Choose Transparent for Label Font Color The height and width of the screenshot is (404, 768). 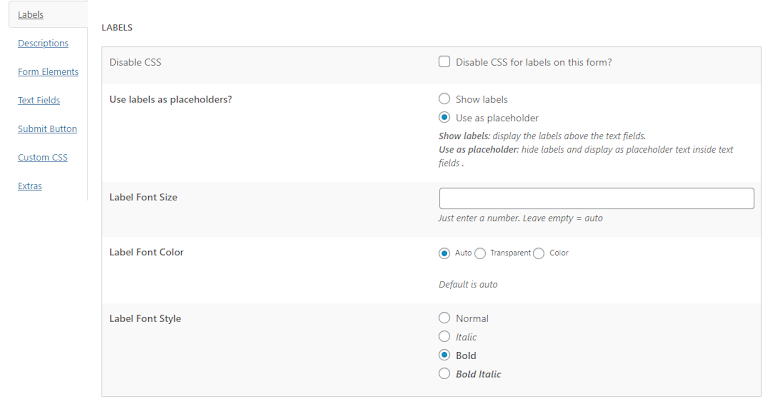tap(481, 253)
